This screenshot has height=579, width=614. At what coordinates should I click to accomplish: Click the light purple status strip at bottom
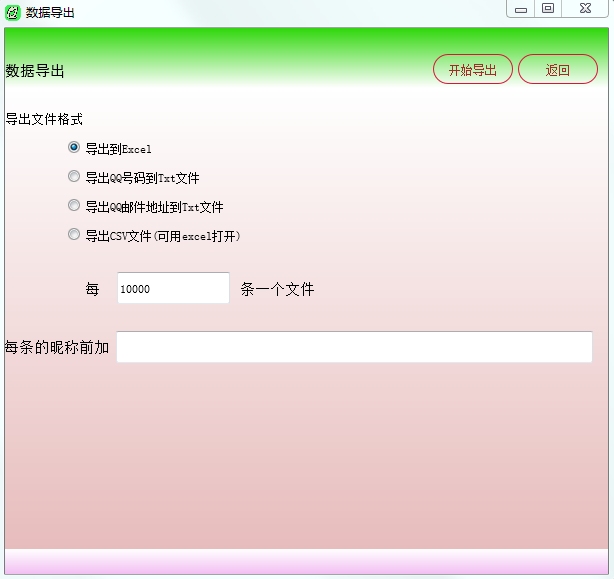[x=306, y=562]
